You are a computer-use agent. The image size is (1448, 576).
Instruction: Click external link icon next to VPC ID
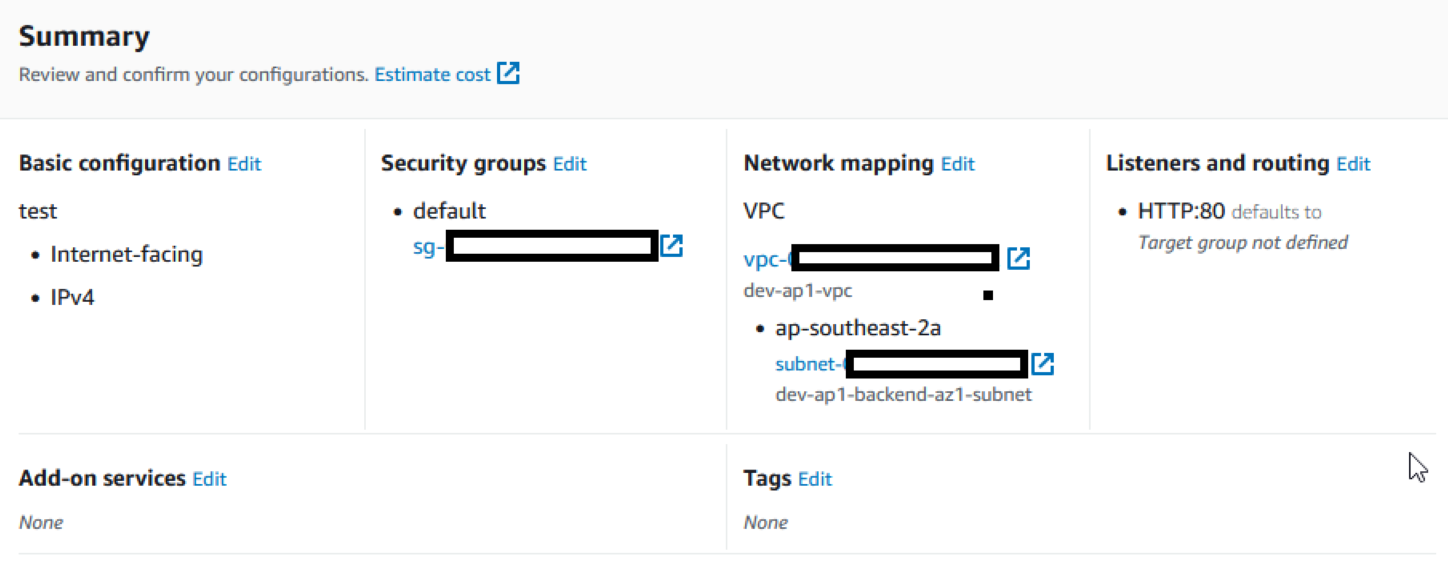point(1018,259)
